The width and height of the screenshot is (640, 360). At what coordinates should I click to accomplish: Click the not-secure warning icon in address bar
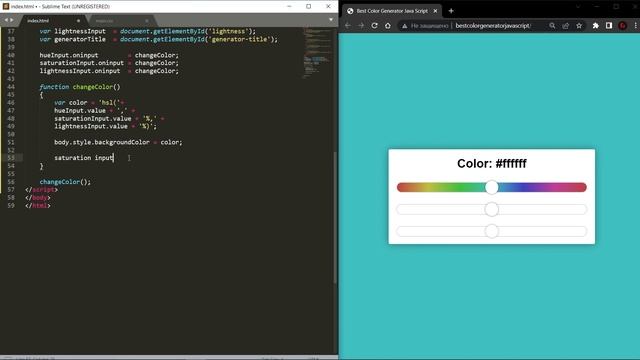click(x=404, y=26)
